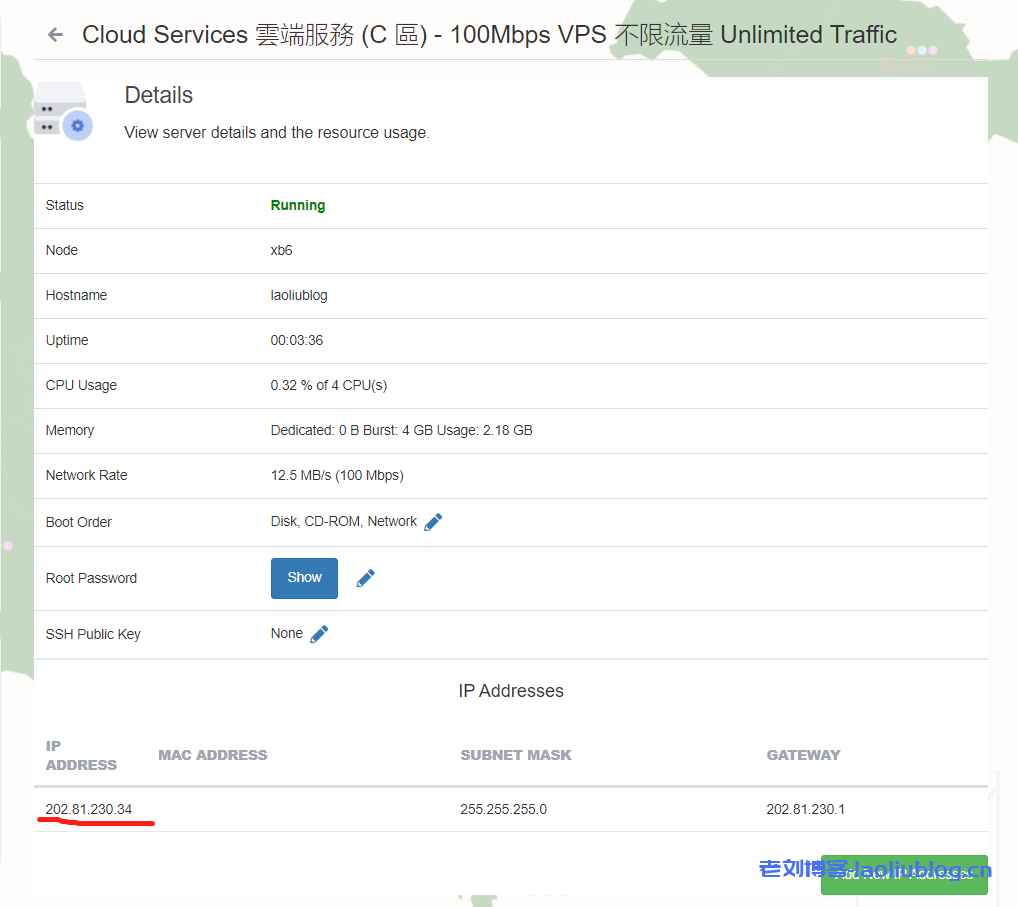Screen dimensions: 1018x907
Task: Select the IP address 202.81.230.34
Action: click(x=89, y=809)
